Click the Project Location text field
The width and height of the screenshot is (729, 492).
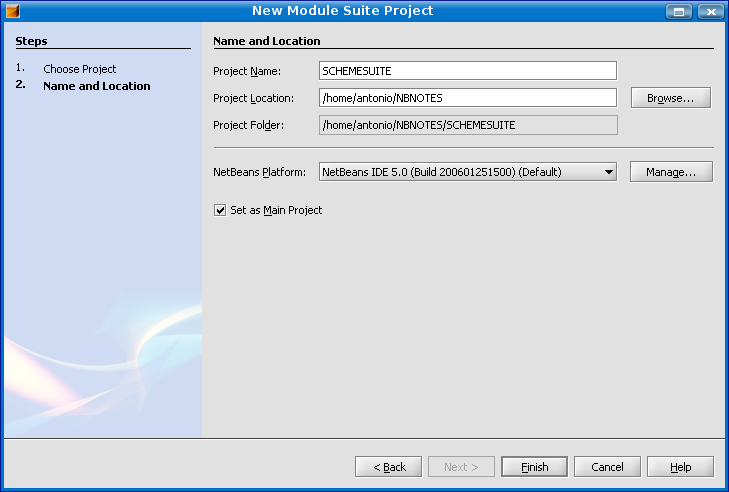click(x=468, y=98)
